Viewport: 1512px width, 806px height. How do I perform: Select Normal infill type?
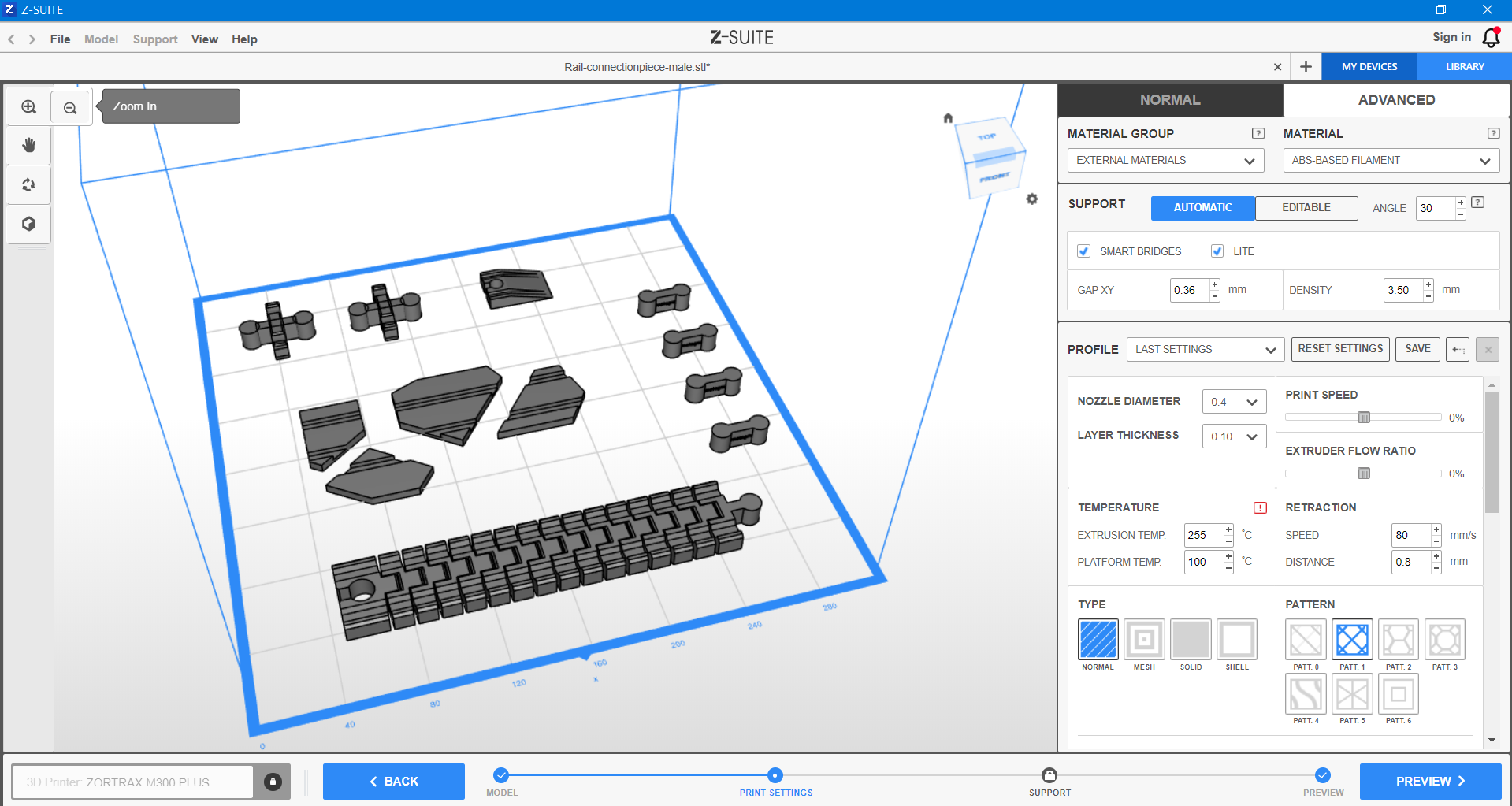click(x=1098, y=640)
